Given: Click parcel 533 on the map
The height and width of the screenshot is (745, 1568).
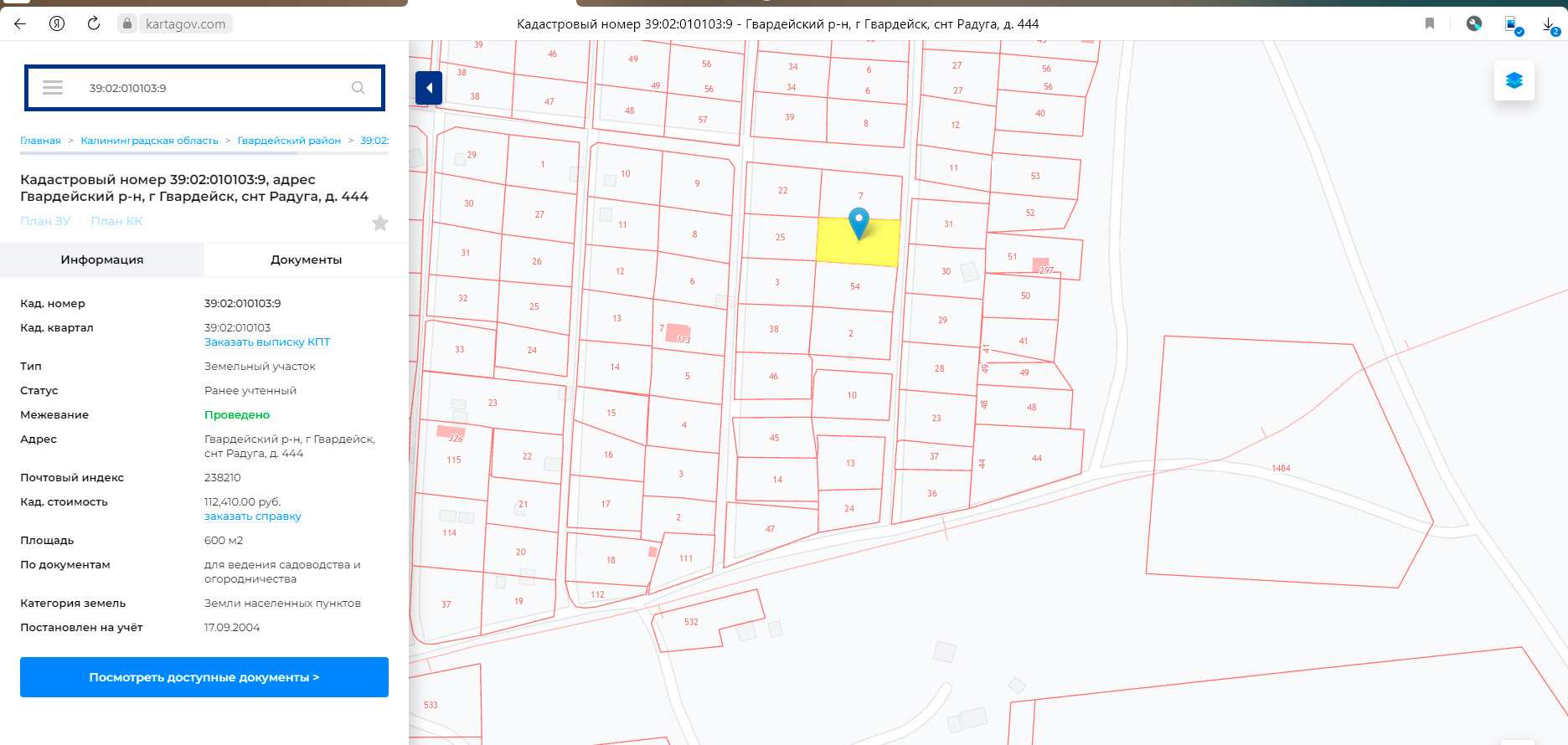Looking at the screenshot, I should click(x=431, y=705).
